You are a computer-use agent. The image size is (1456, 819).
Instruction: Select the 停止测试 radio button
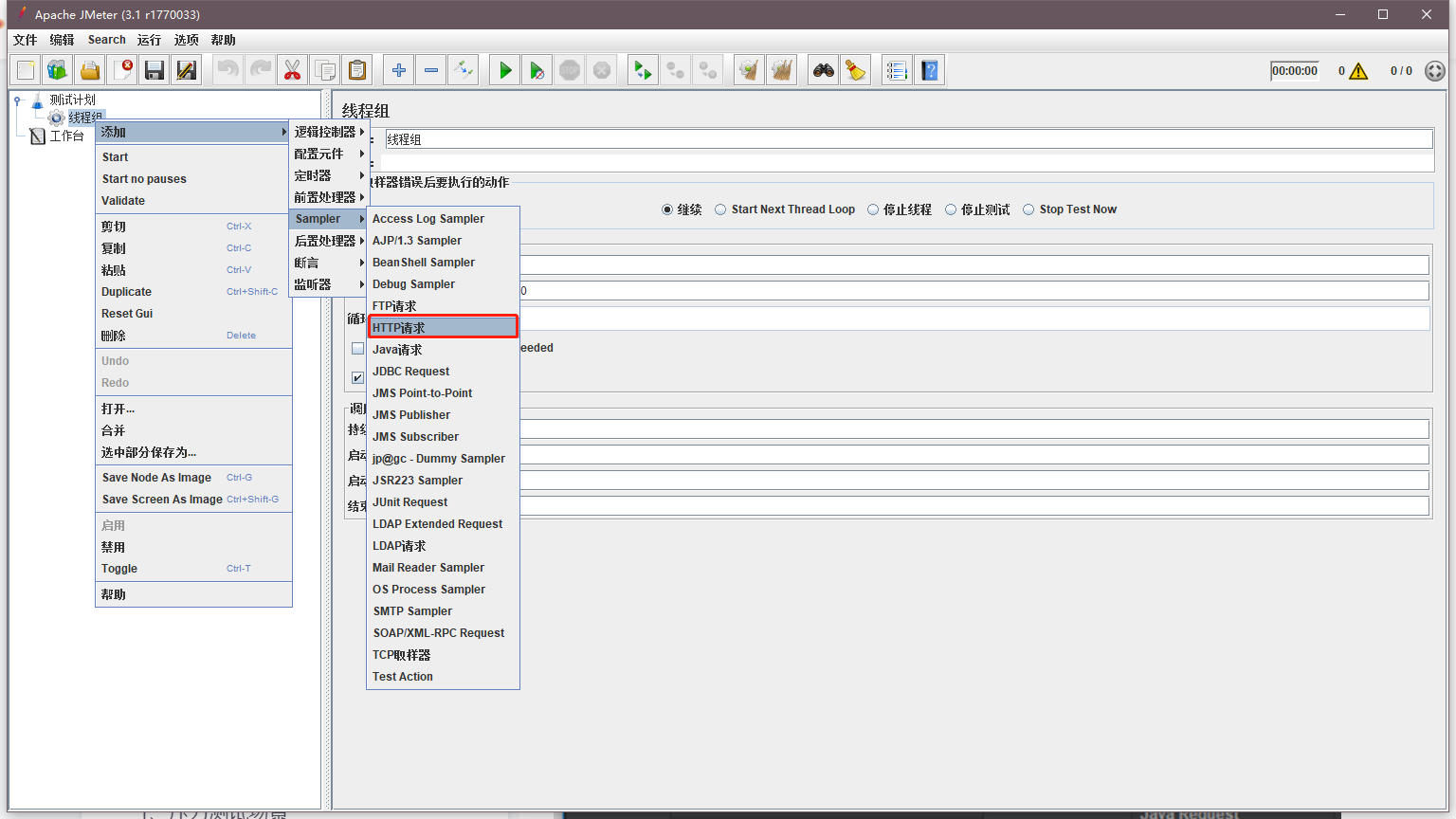(951, 209)
